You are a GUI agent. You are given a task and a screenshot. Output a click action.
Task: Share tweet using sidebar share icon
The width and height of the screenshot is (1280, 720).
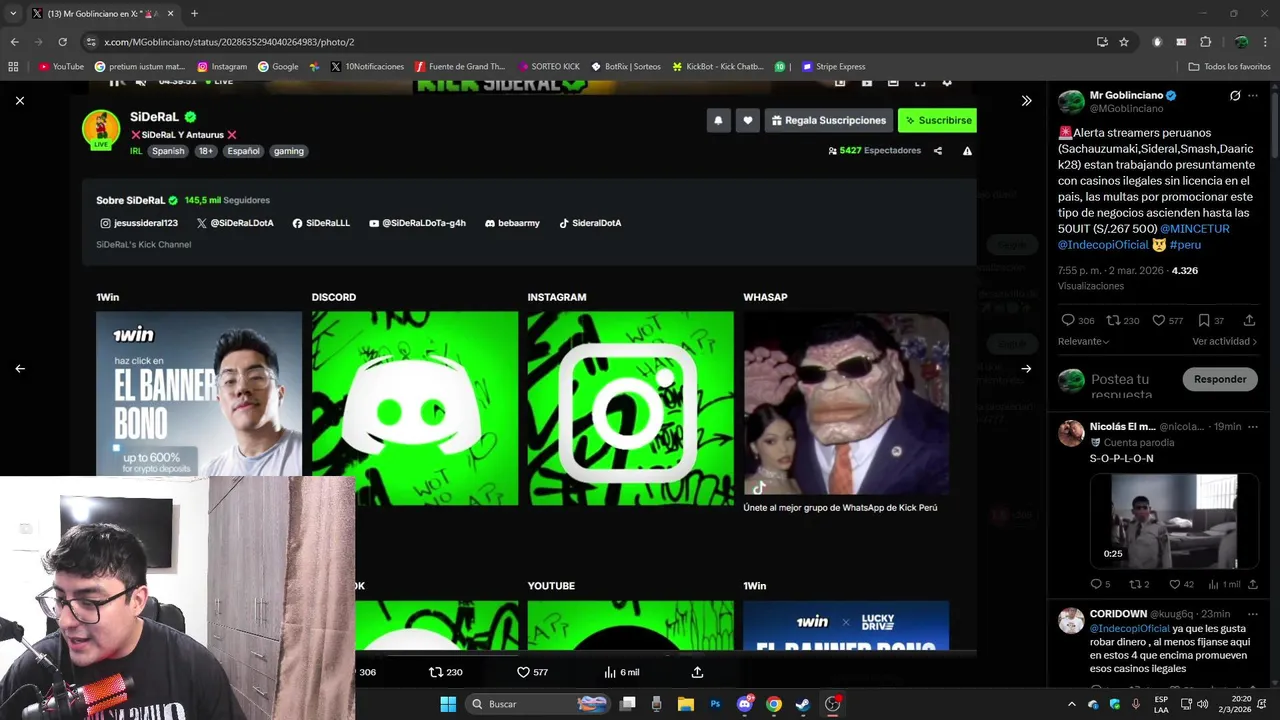pyautogui.click(x=1249, y=321)
